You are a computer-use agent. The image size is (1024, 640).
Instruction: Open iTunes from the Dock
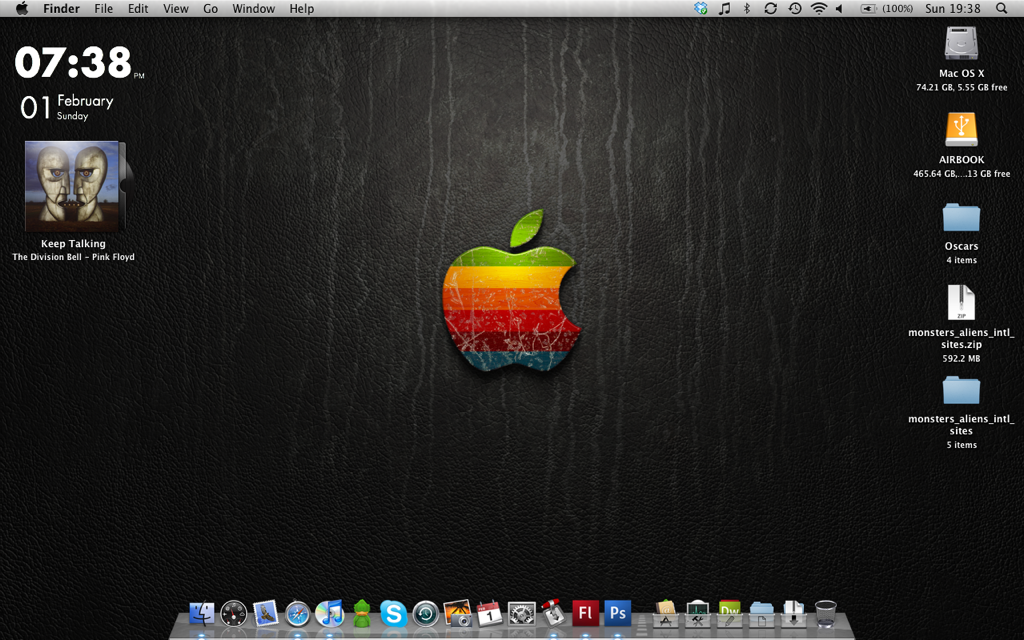tap(330, 614)
